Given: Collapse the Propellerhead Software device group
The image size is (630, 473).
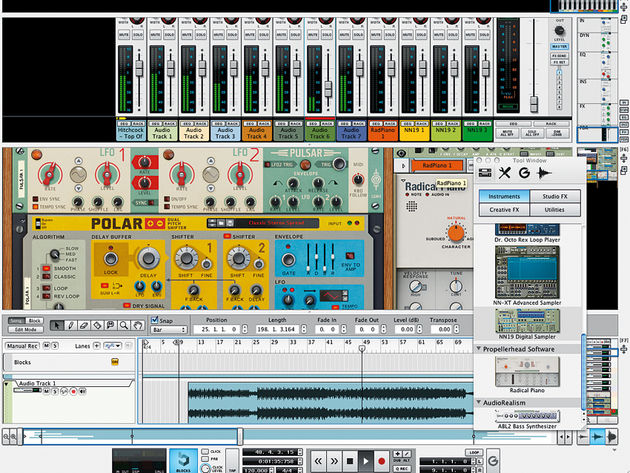Looking at the screenshot, I should pos(479,348).
